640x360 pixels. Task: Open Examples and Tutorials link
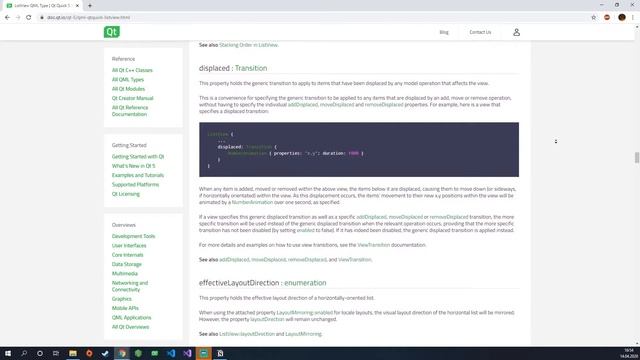coord(138,176)
